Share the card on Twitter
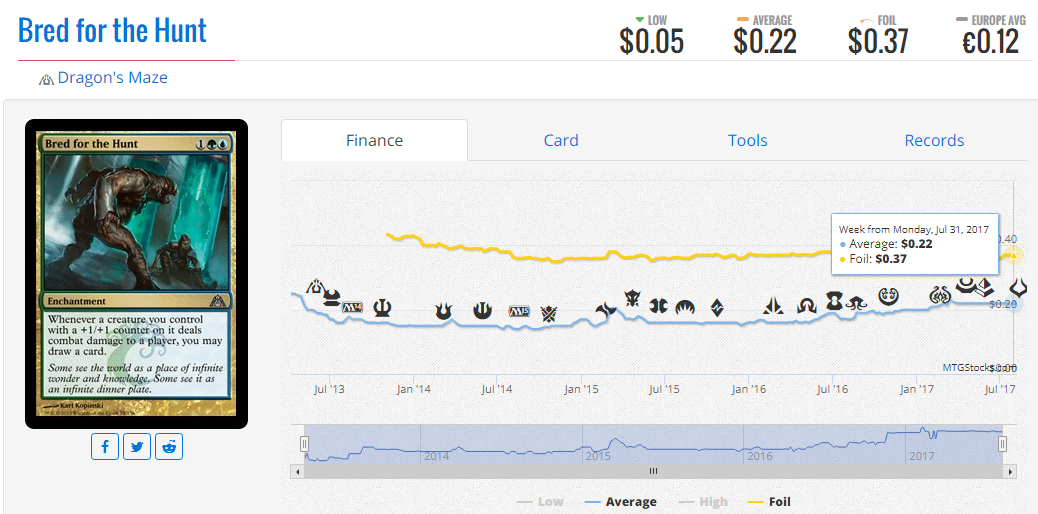Image resolution: width=1038 pixels, height=514 pixels. point(137,446)
